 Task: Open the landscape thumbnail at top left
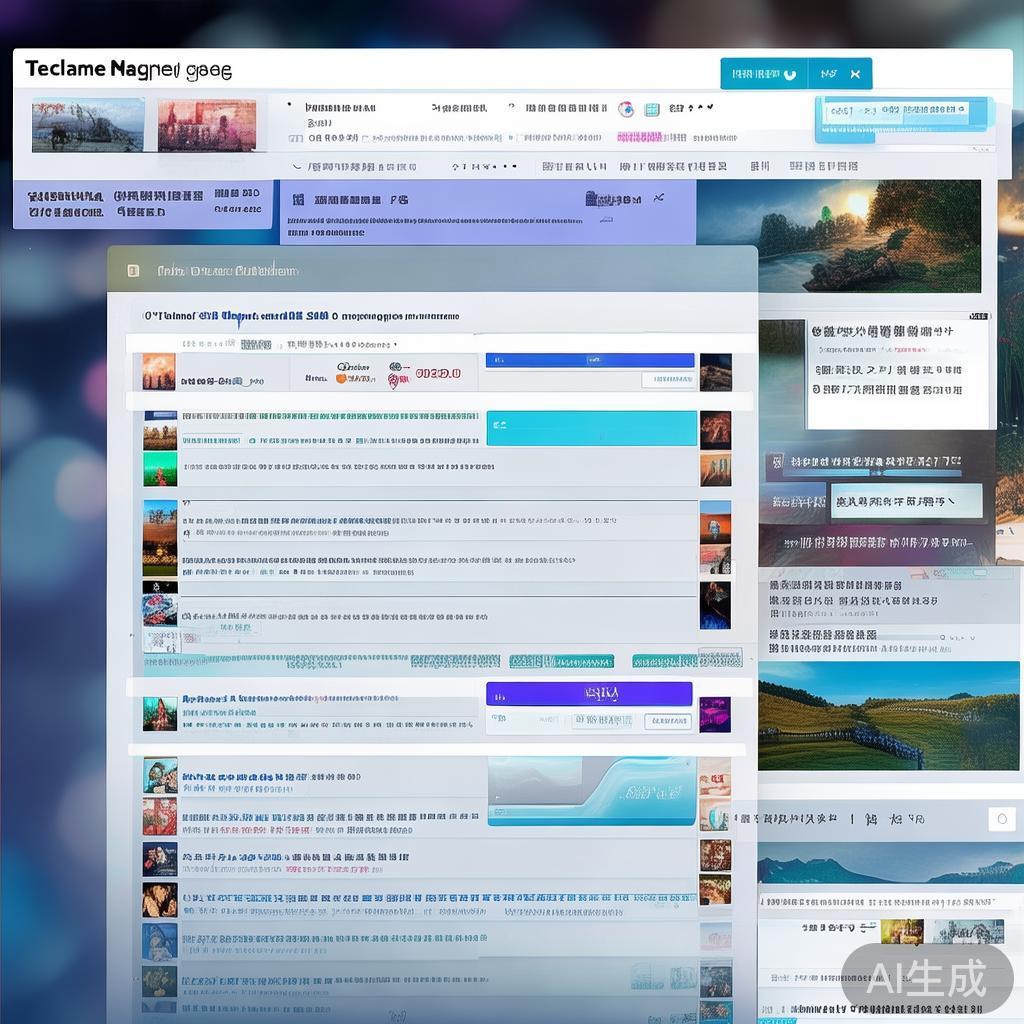pyautogui.click(x=87, y=125)
